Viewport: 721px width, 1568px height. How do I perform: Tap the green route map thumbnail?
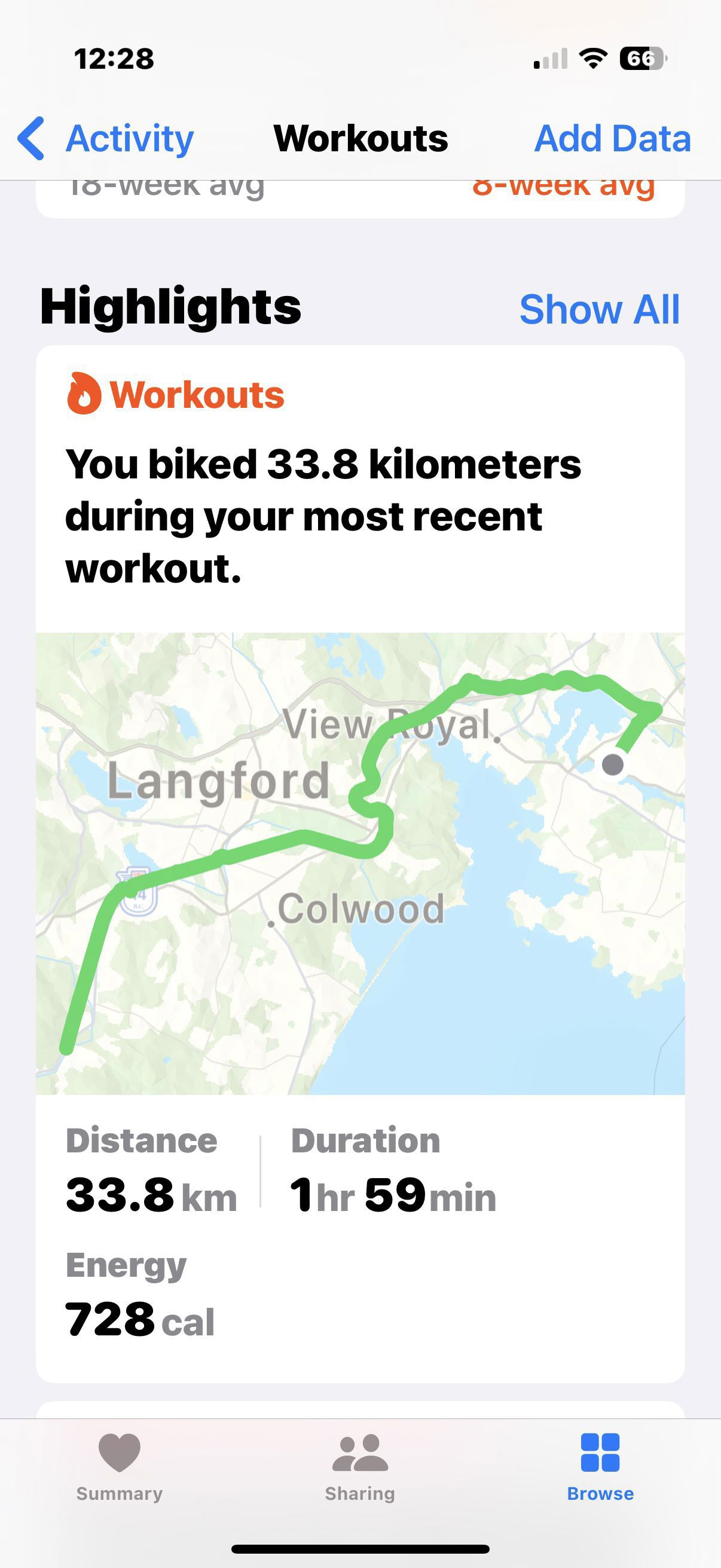click(x=360, y=863)
